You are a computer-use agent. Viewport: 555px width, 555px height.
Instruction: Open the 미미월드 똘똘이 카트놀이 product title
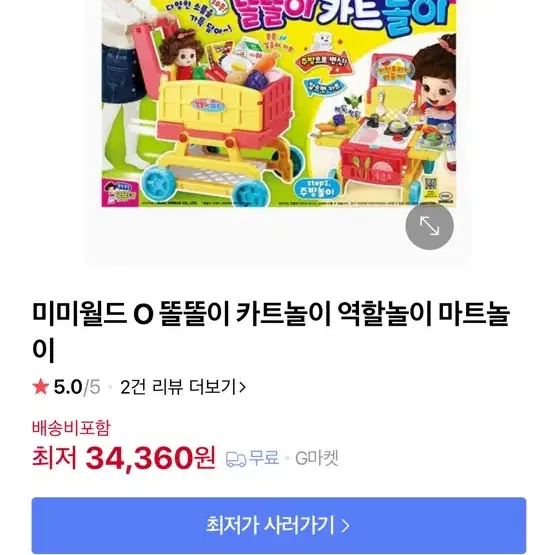271,331
